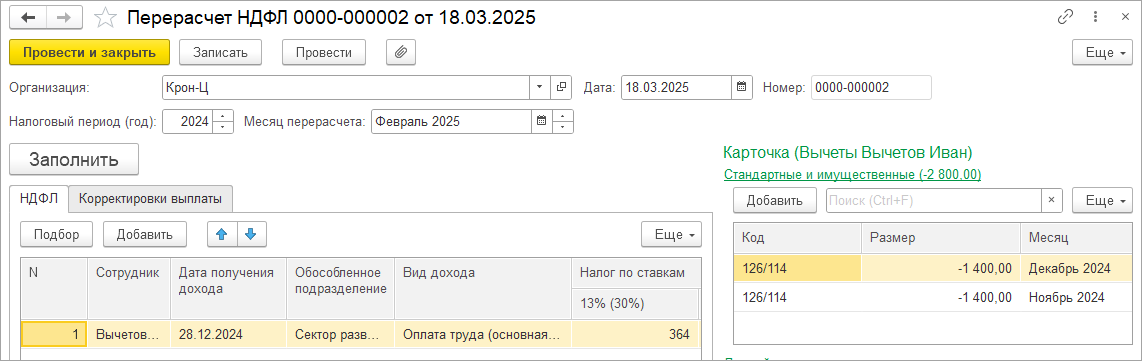Move row up with blue arrow
1142x361 pixels.
click(x=222, y=234)
